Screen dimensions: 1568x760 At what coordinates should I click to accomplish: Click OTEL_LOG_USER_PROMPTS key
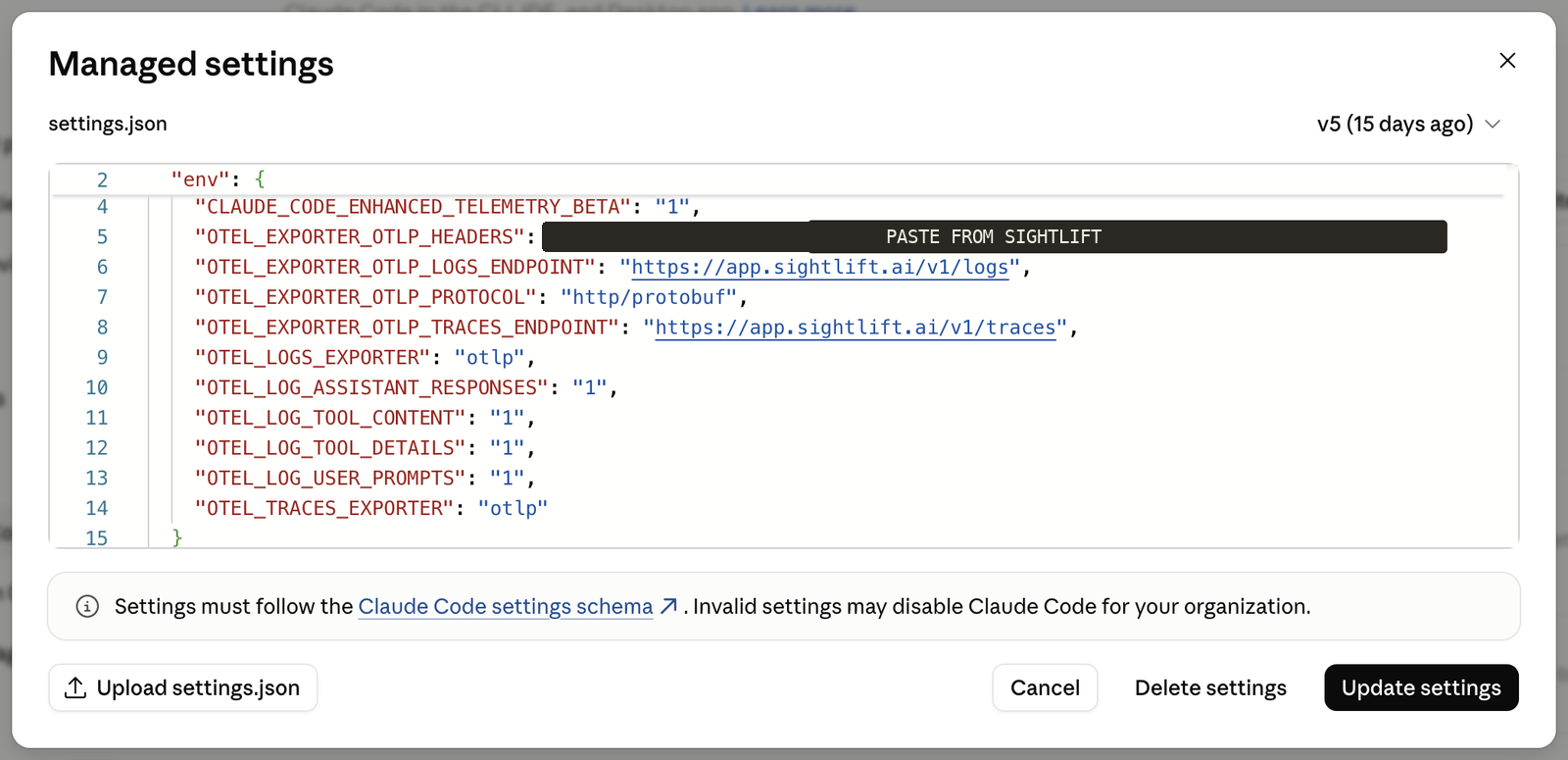coord(330,479)
